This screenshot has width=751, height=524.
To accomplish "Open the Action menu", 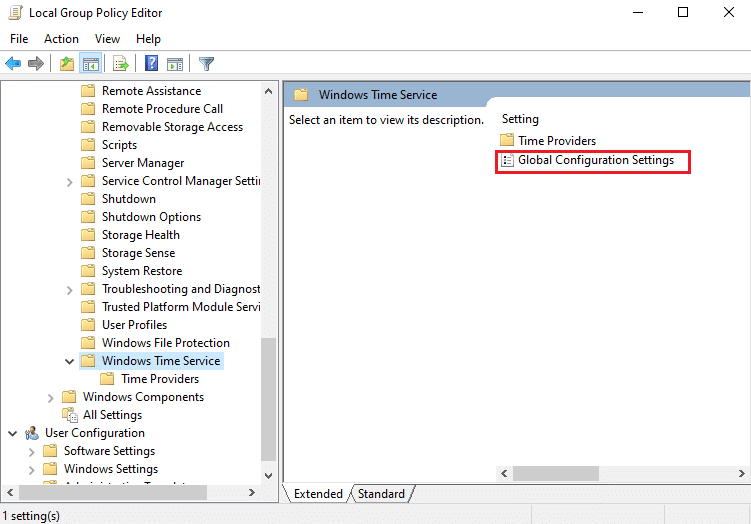I will click(x=61, y=39).
